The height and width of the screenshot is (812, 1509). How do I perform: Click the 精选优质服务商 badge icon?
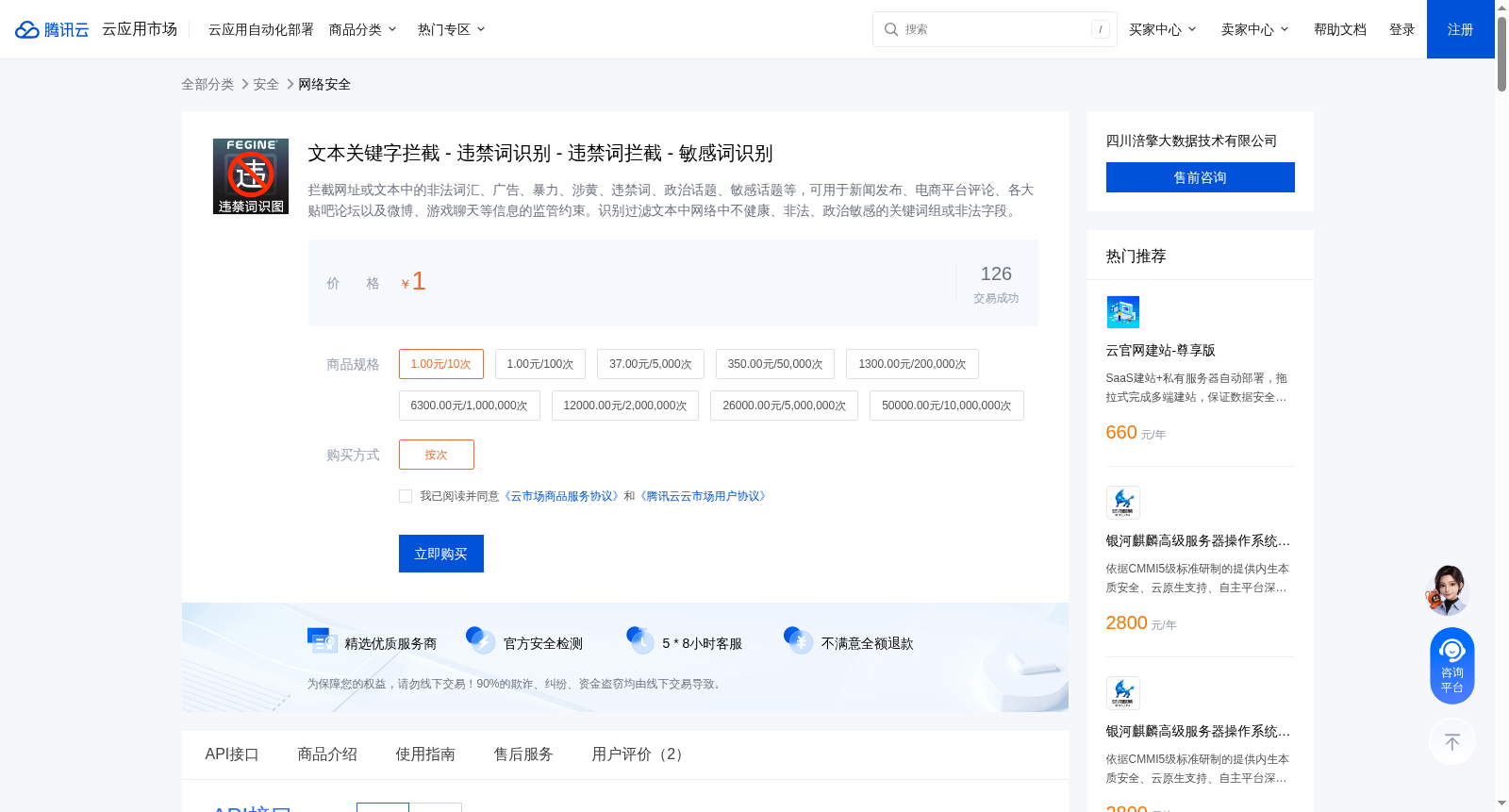pos(323,640)
